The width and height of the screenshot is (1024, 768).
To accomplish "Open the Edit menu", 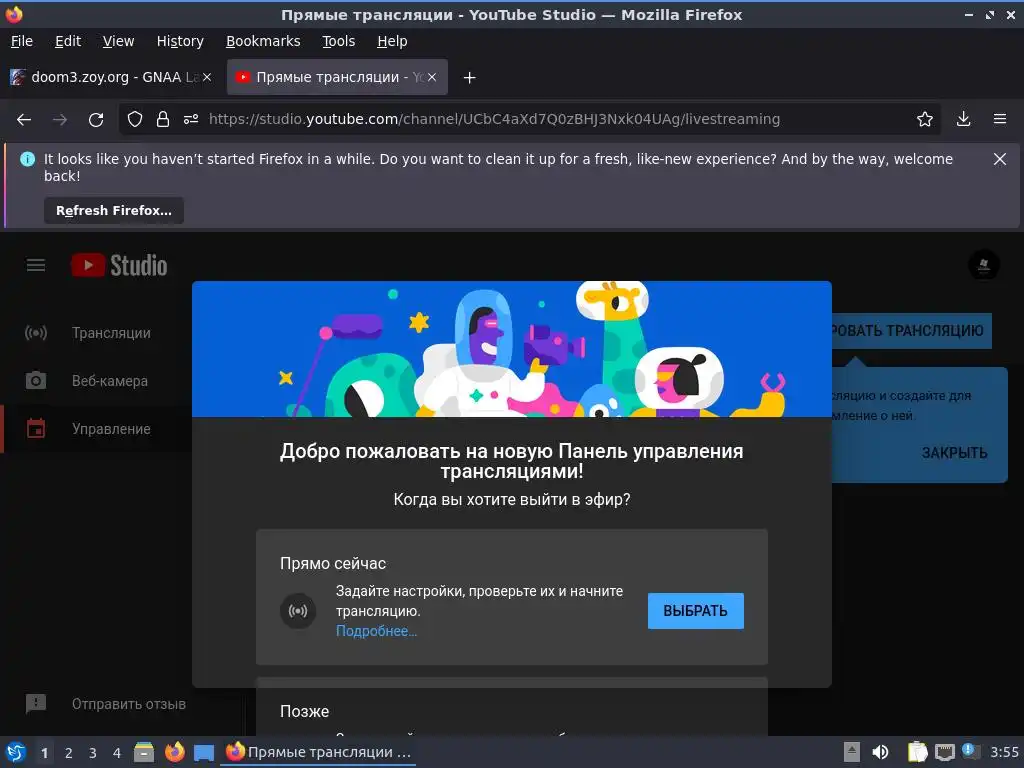I will tap(68, 41).
